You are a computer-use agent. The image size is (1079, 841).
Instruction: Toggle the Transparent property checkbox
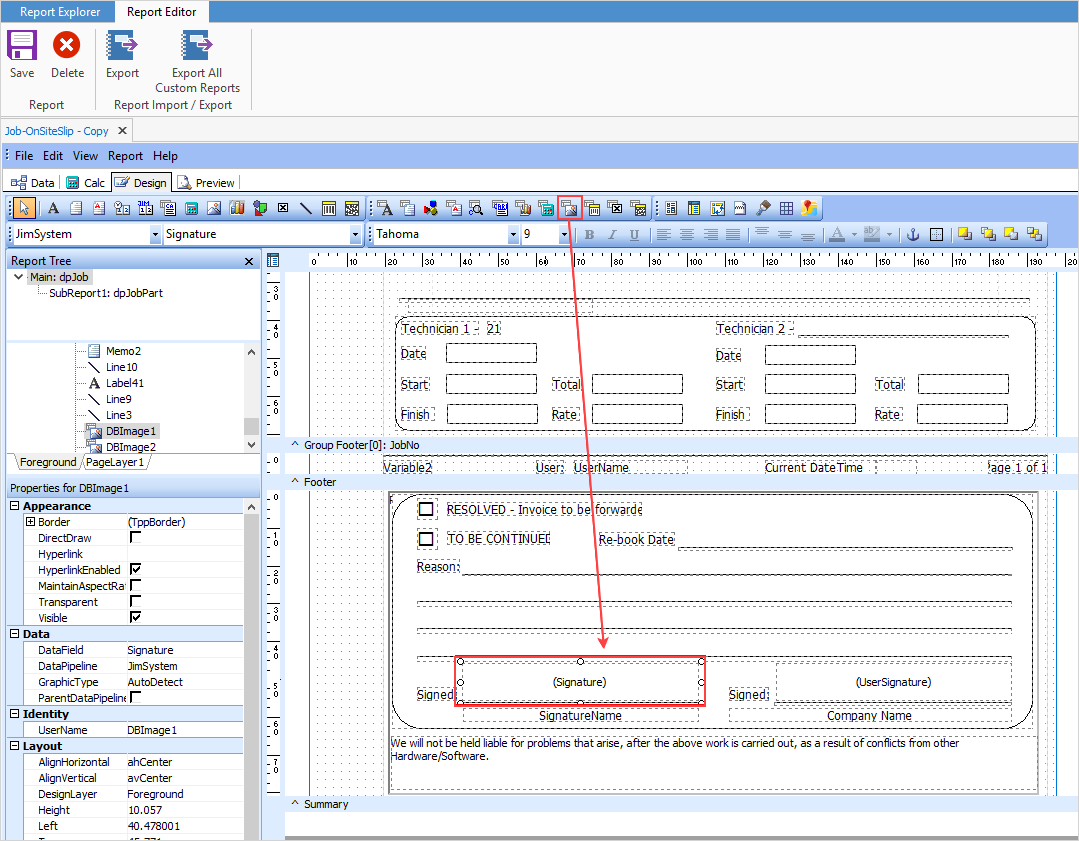click(135, 602)
